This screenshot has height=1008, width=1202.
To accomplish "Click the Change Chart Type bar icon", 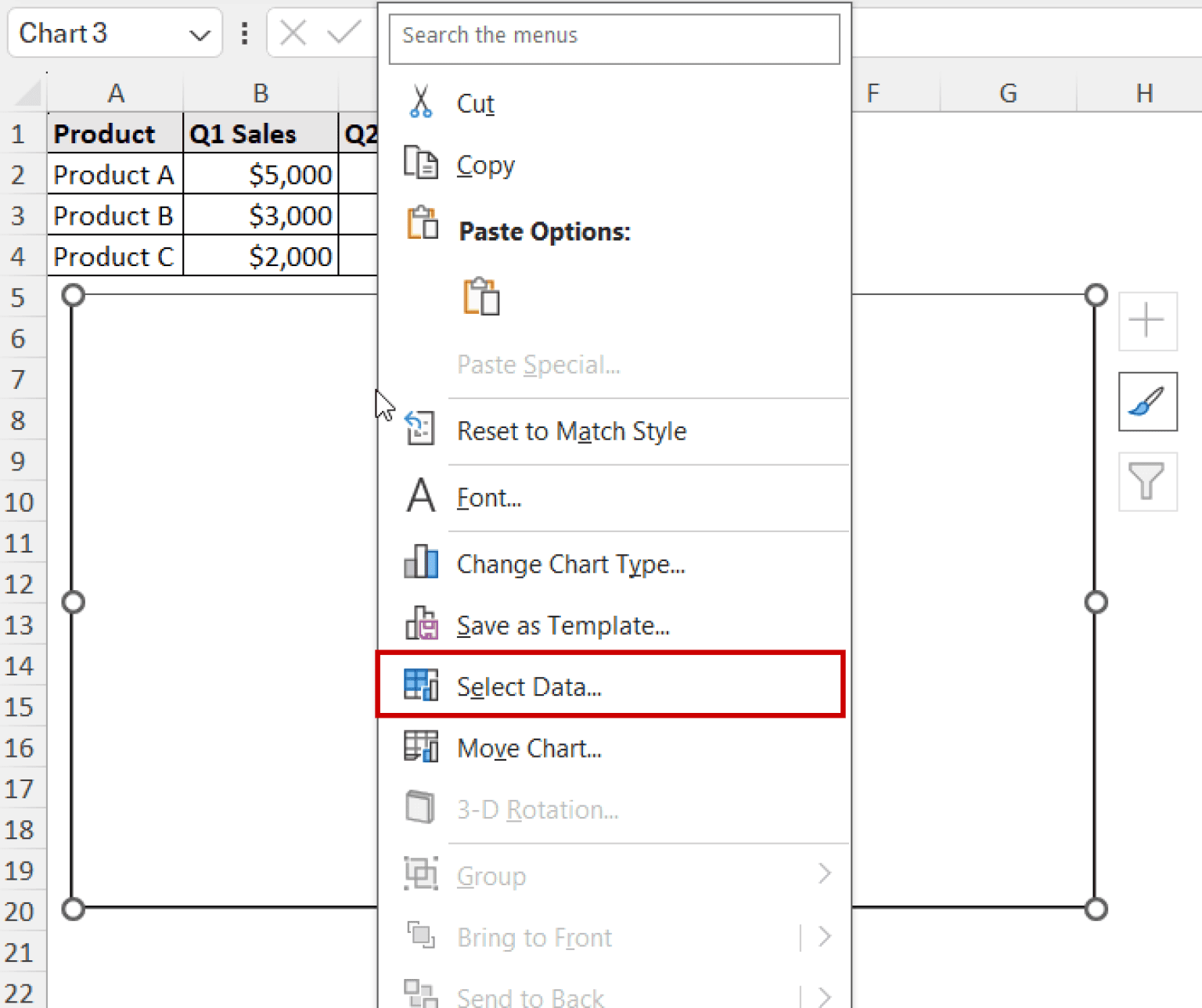I will click(x=420, y=562).
